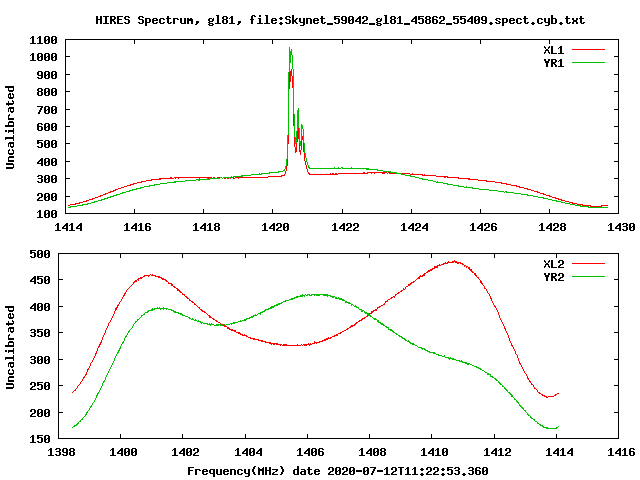Click the 1406 x-axis tick label
Screen dimensions: 640x480
tap(310, 452)
